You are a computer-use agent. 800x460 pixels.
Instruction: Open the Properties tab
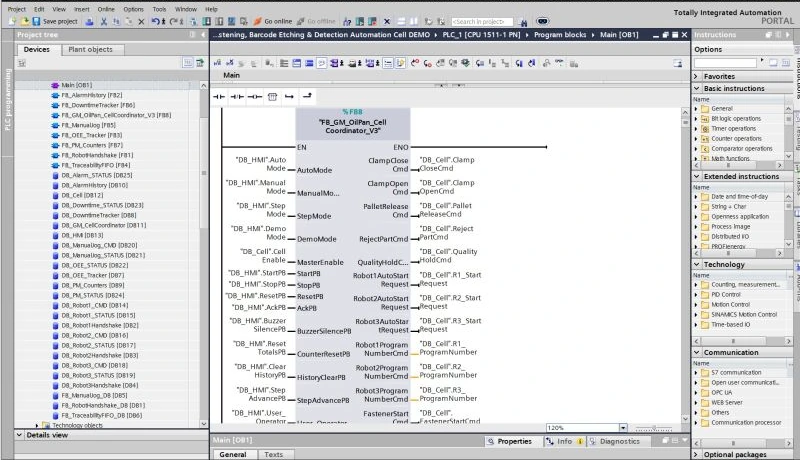(509, 441)
